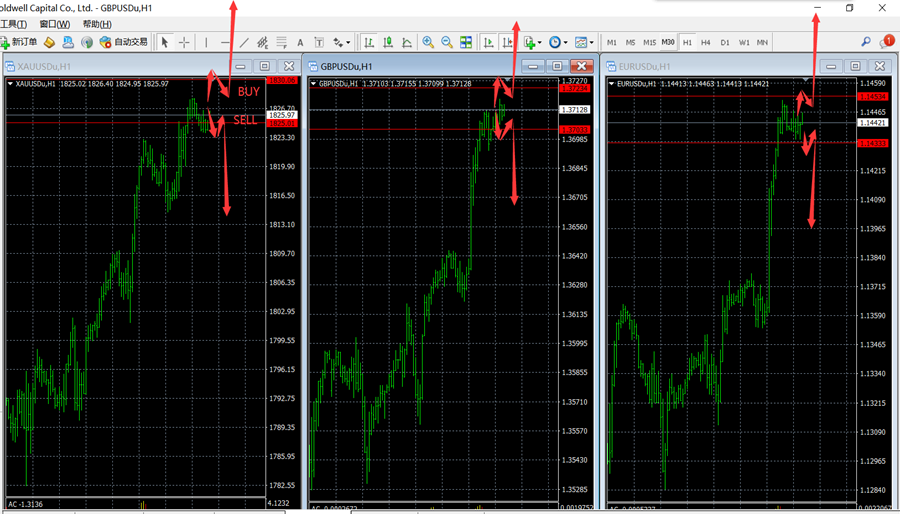Click the New Order (新订单) button
This screenshot has height=514, width=900.
(x=20, y=42)
